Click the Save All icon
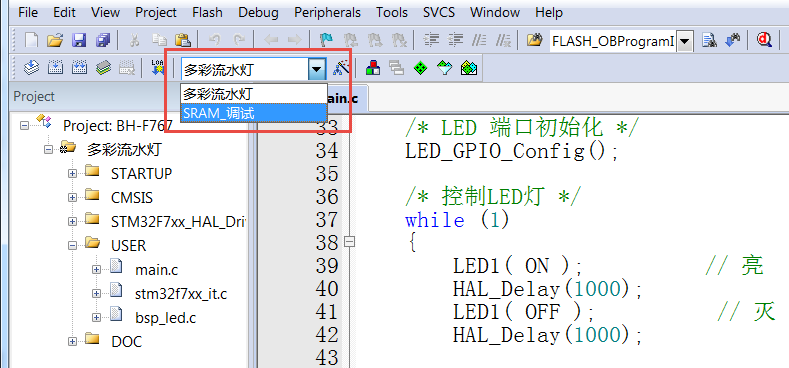Image resolution: width=789 pixels, height=368 pixels. (x=103, y=40)
